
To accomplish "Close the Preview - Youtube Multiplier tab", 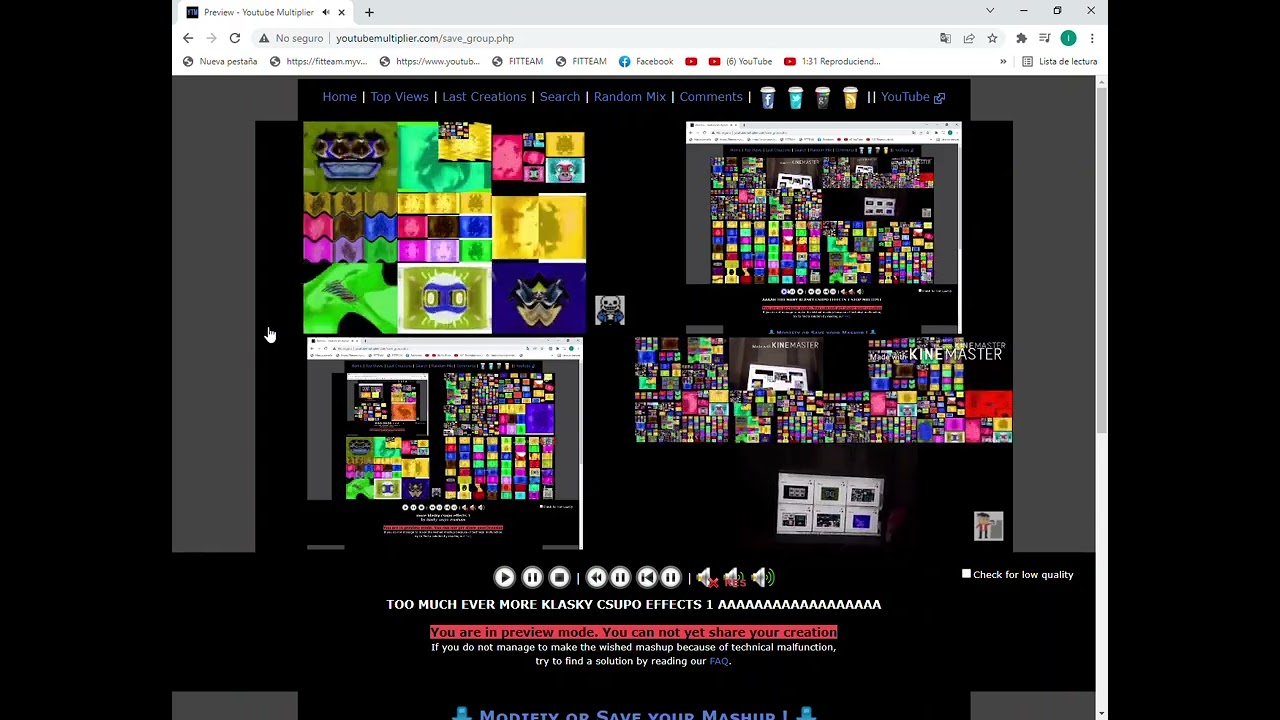I will point(341,12).
